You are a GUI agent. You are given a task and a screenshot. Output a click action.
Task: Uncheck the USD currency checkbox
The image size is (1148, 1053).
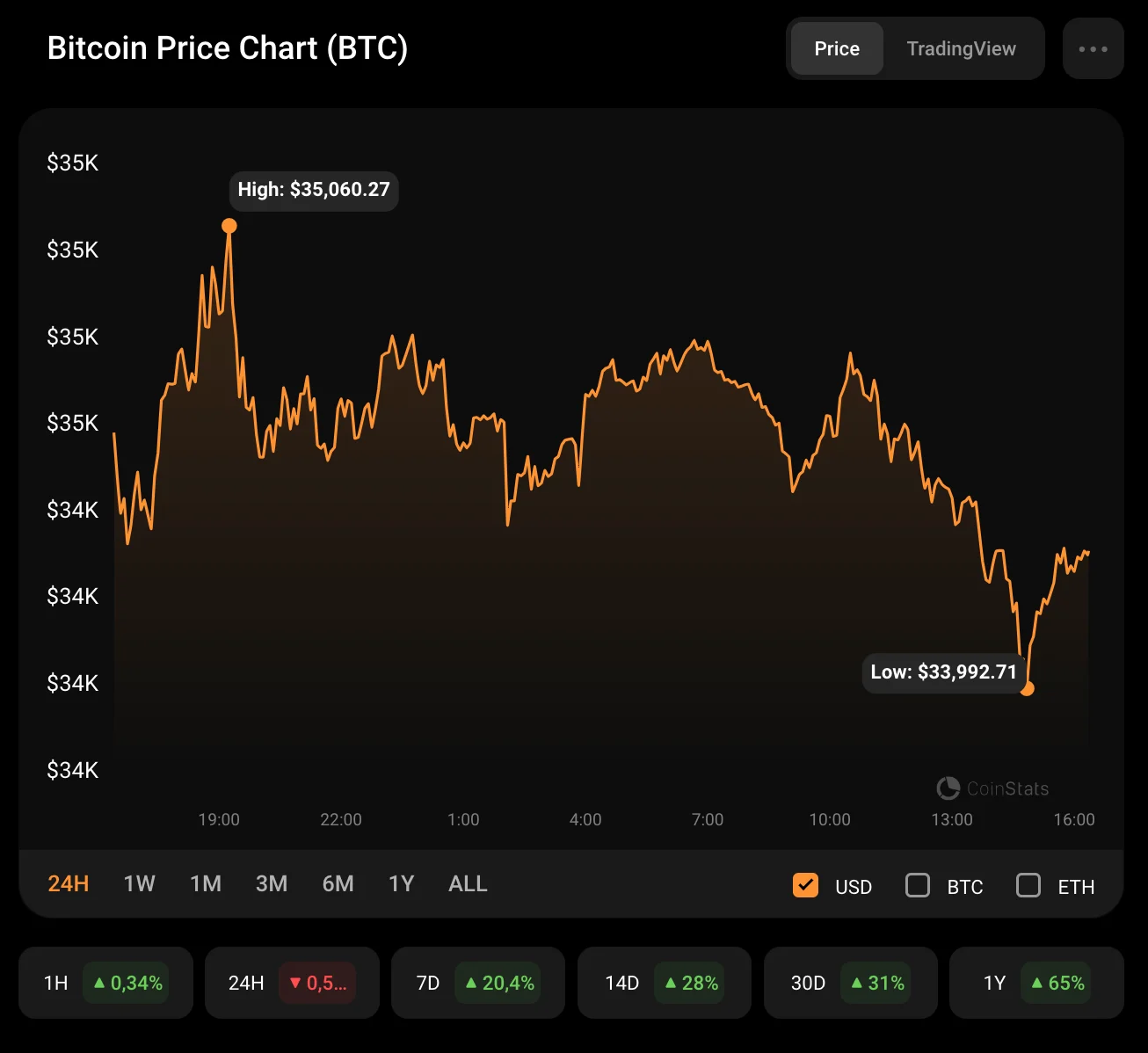coord(805,885)
